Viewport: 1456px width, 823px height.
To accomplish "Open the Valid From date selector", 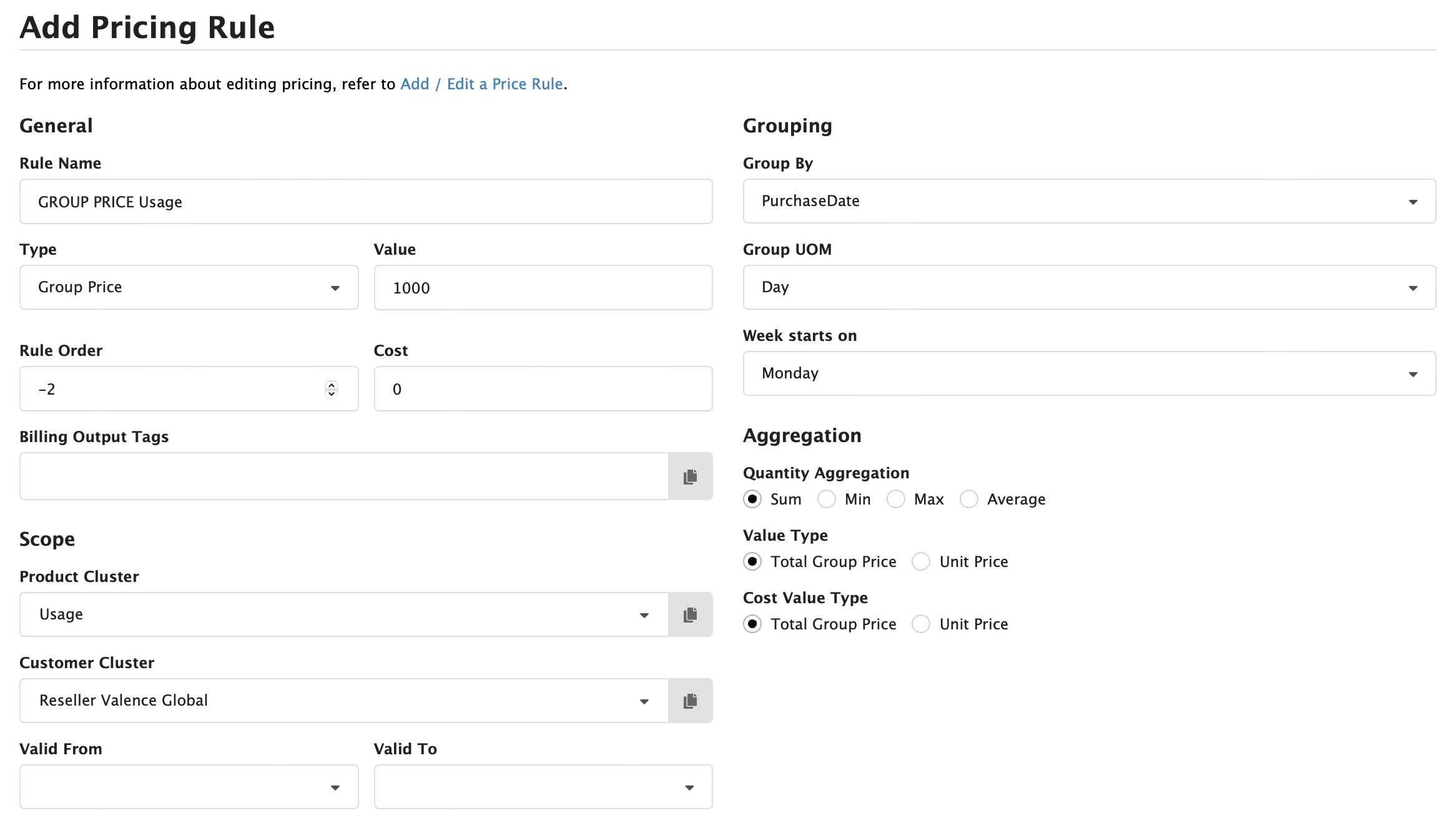I will (x=336, y=786).
